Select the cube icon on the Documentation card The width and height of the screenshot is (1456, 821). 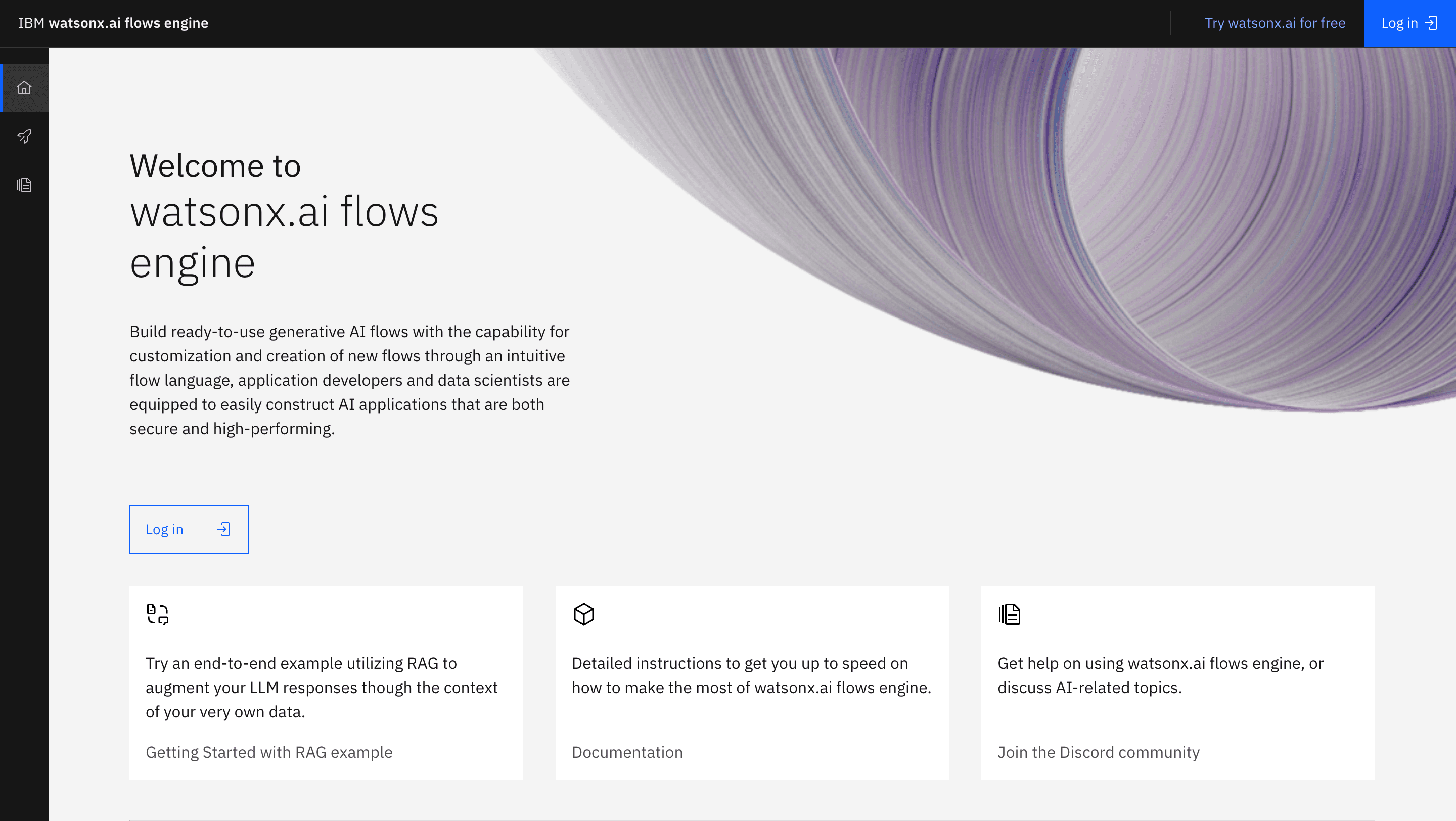tap(584, 614)
